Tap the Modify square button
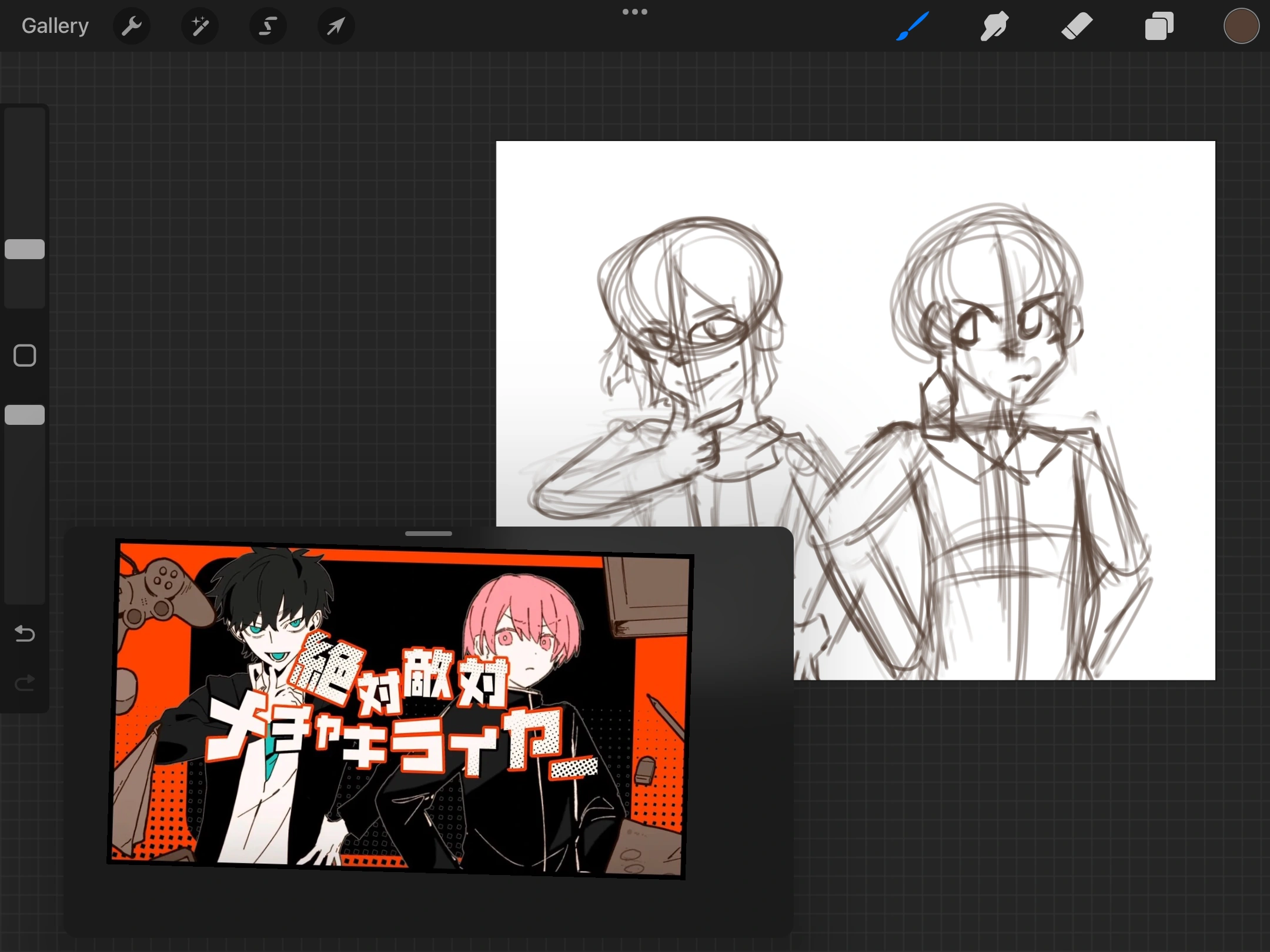 point(24,355)
